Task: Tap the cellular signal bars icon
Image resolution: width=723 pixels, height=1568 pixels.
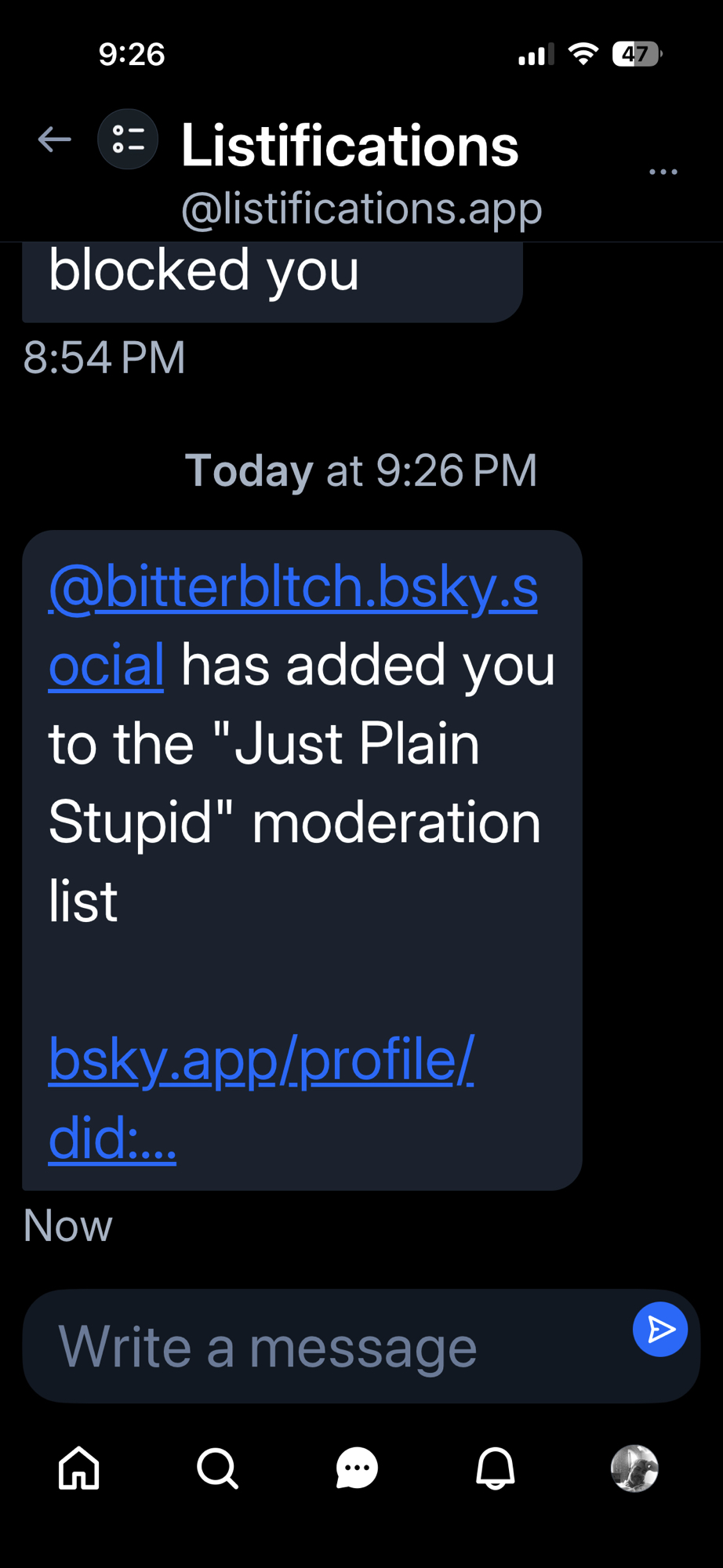Action: tap(536, 54)
